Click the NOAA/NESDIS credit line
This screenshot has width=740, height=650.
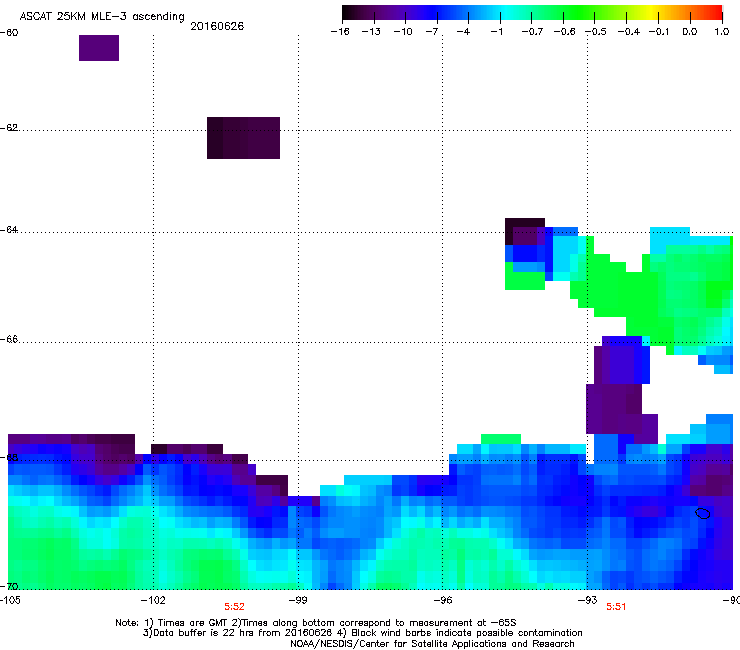coord(432,644)
